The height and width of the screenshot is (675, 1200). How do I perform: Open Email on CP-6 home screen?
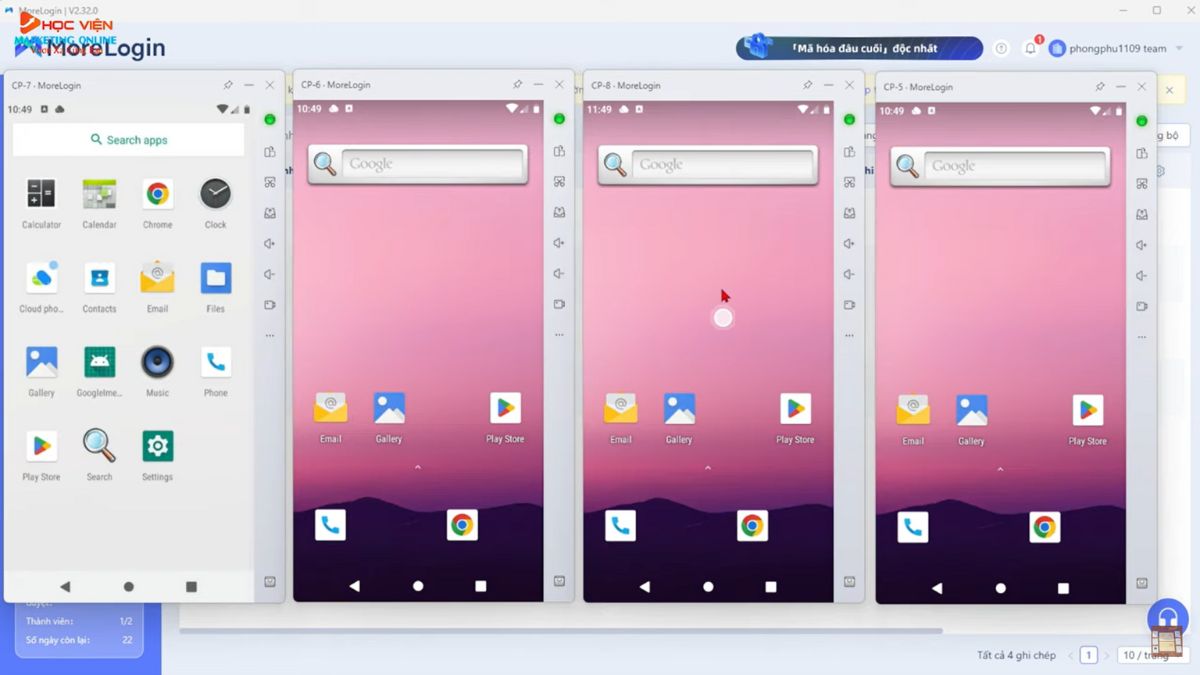pyautogui.click(x=331, y=408)
